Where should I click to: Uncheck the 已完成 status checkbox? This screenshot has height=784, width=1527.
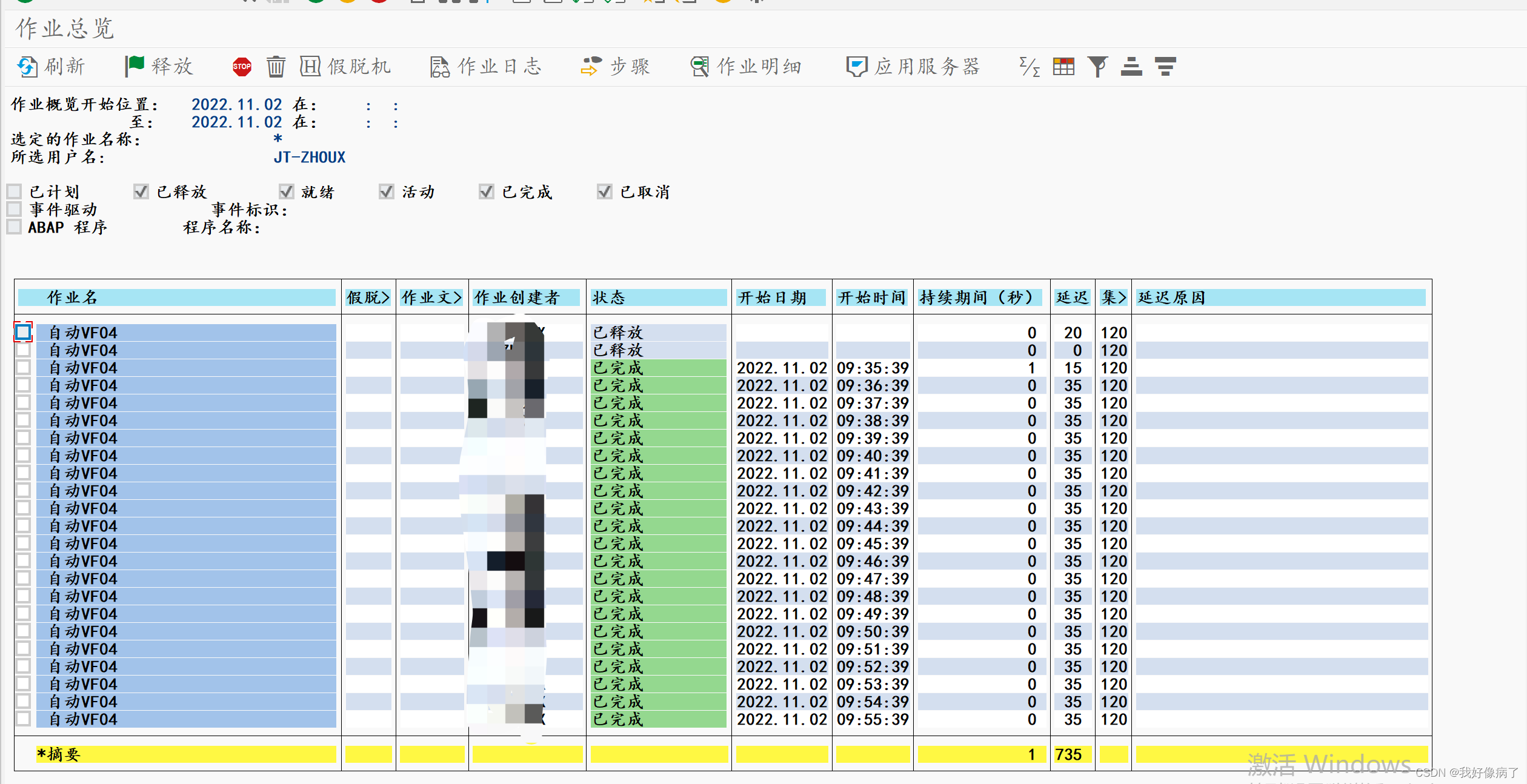[x=486, y=191]
